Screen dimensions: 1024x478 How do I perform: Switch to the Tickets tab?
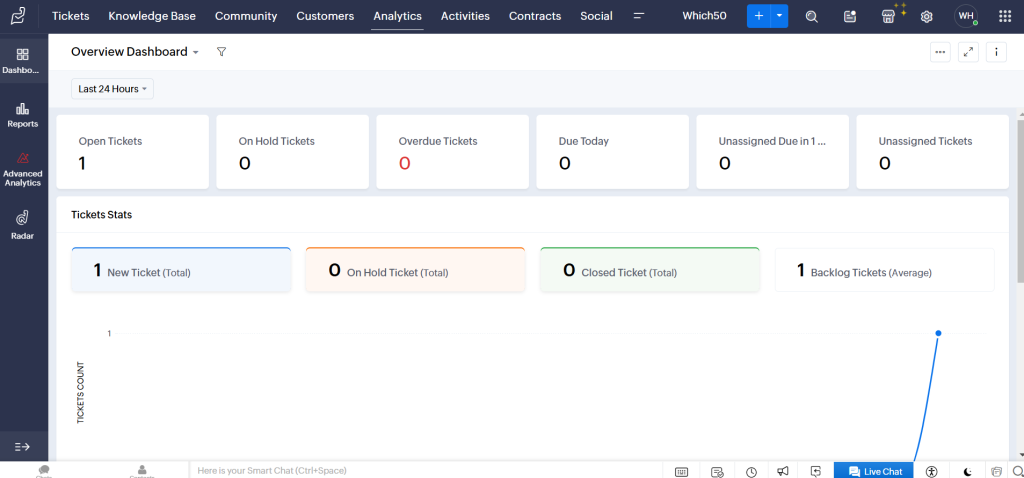[x=70, y=16]
